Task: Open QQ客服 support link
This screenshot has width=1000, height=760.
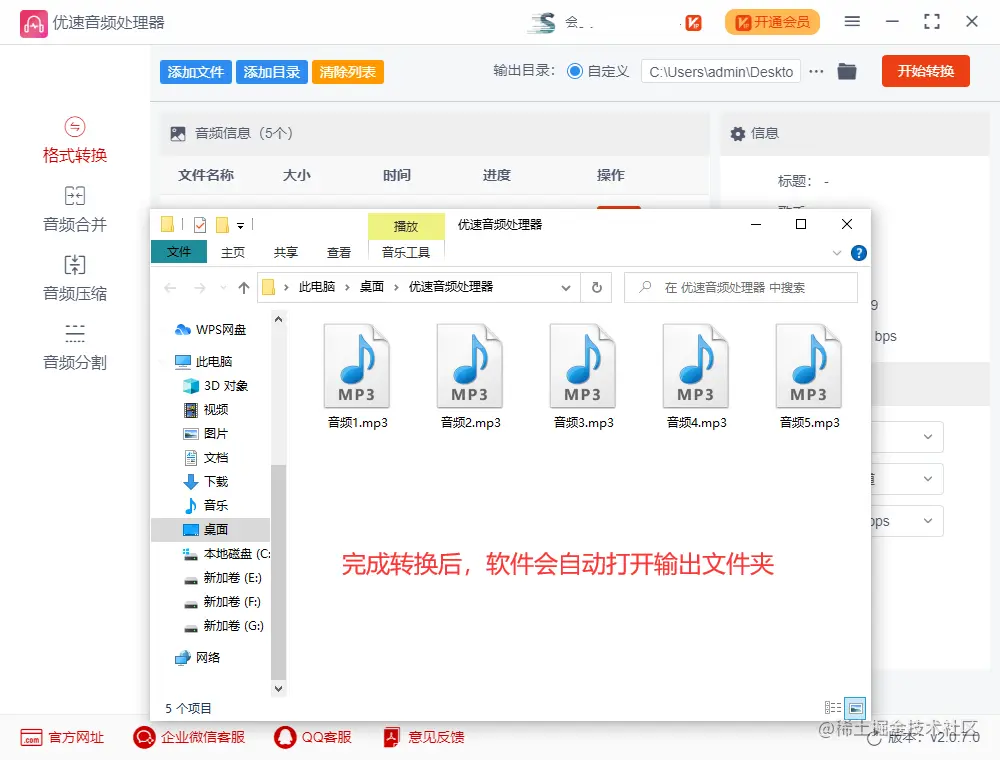Action: [x=312, y=737]
